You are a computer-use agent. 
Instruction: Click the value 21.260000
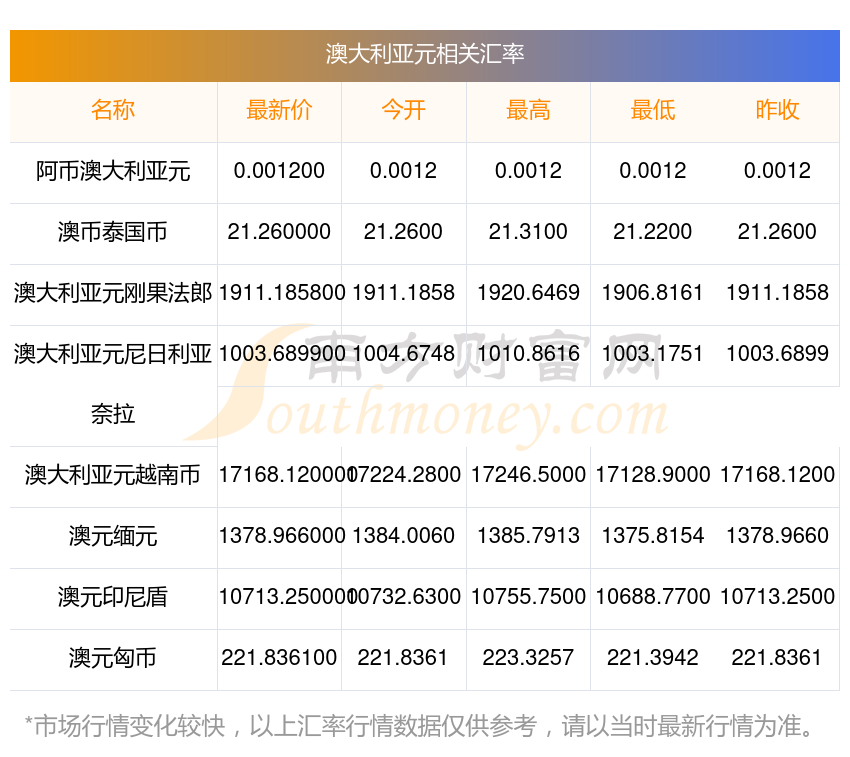pyautogui.click(x=279, y=232)
